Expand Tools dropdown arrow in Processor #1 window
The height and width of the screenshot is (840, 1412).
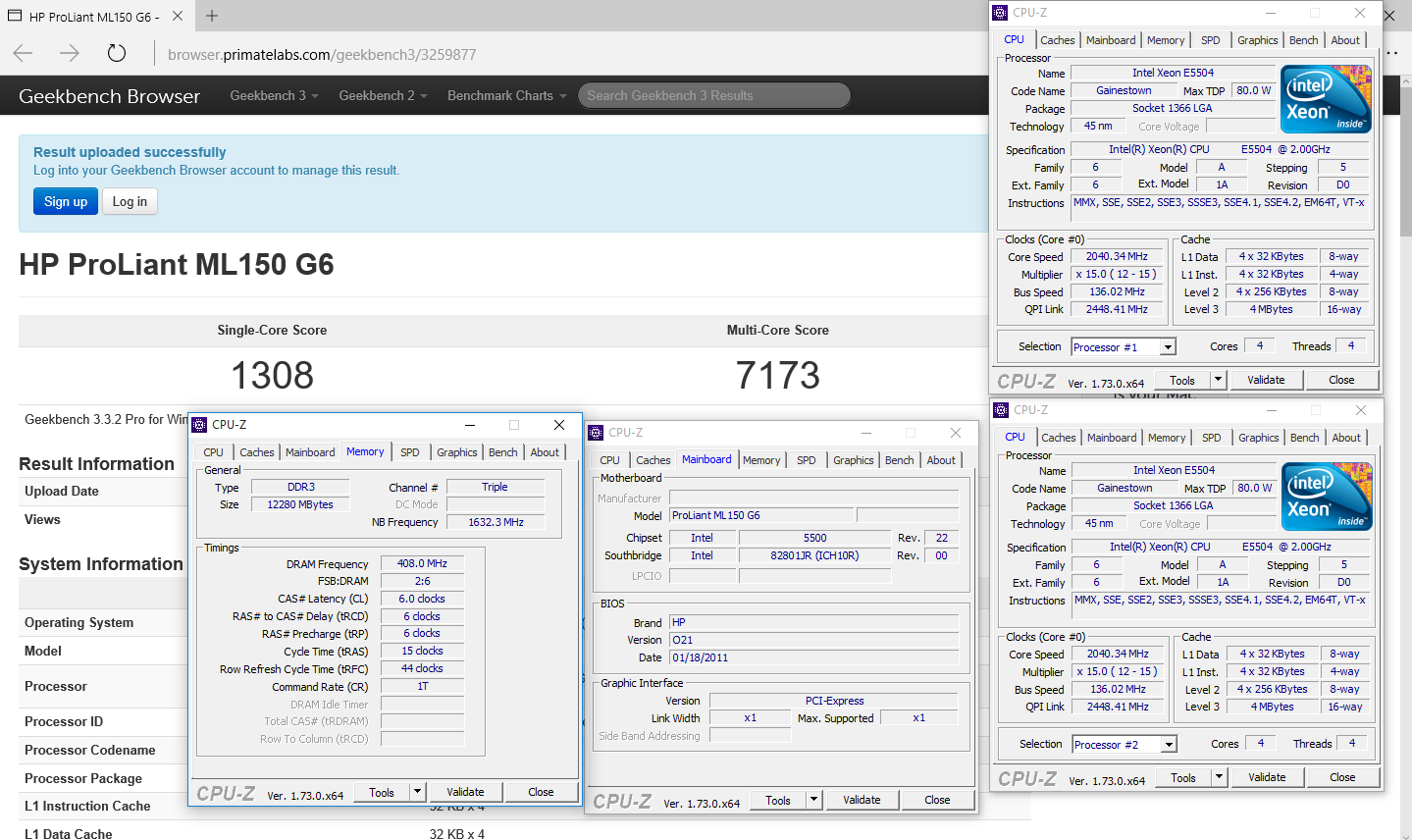tap(1218, 380)
